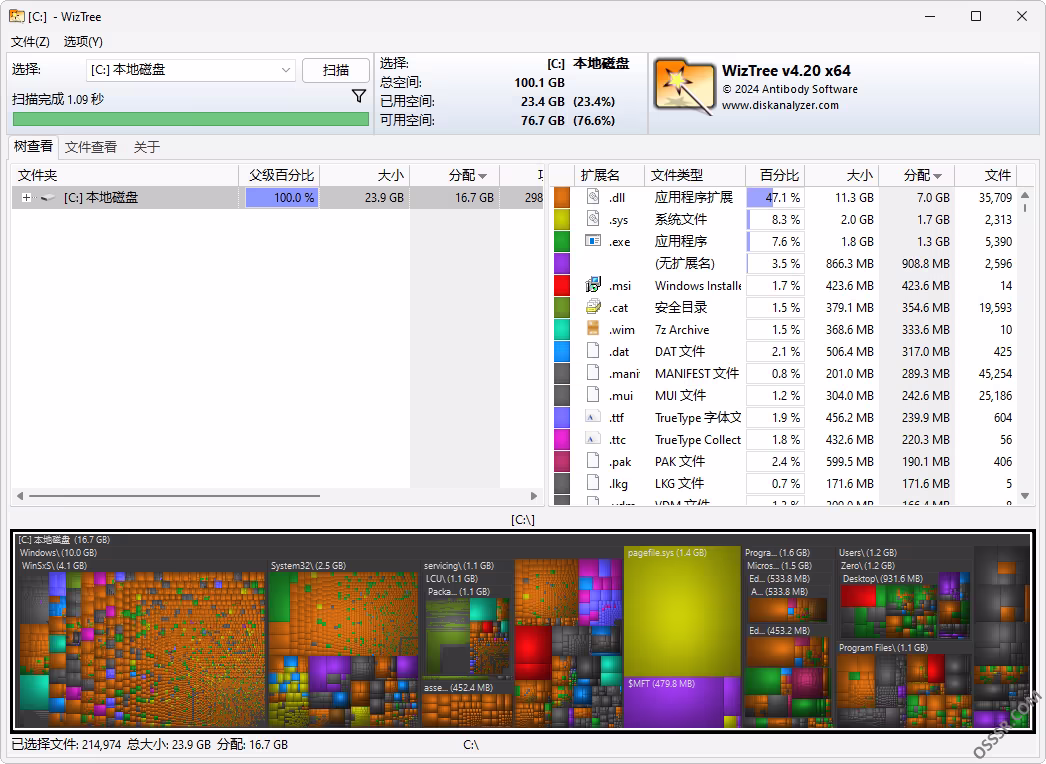Click the yellow .sys color swatch
Image resolution: width=1046 pixels, height=764 pixels.
pos(562,220)
